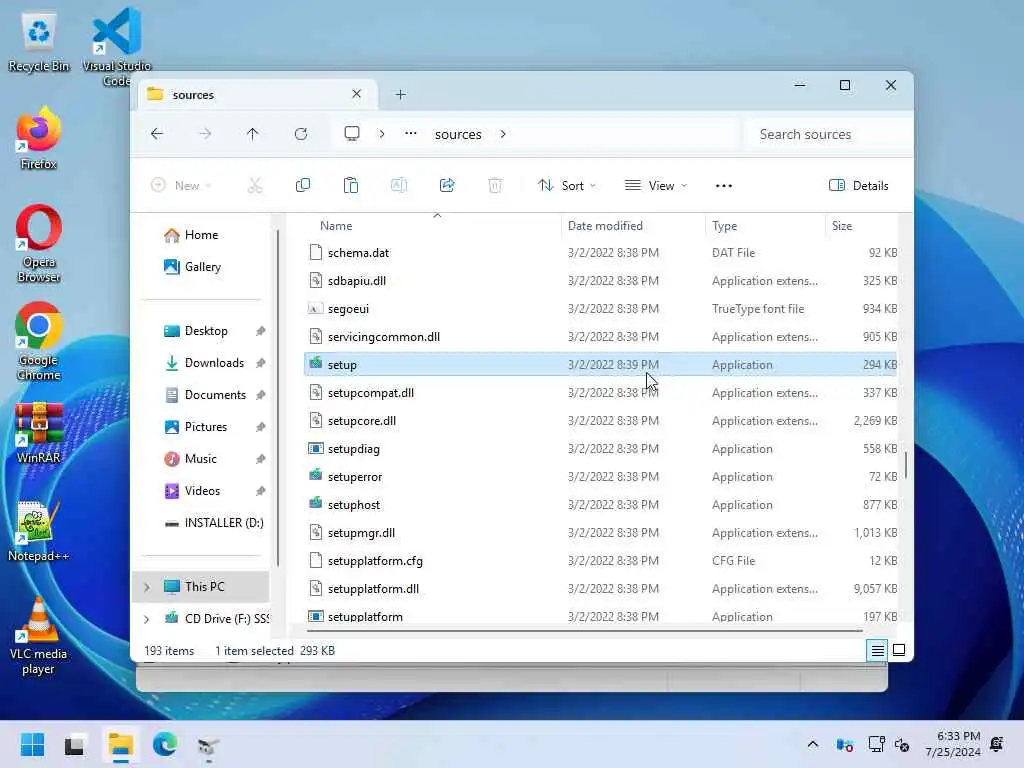Viewport: 1024px width, 768px height.
Task: Open See more options ellipsis in toolbar
Action: (724, 185)
